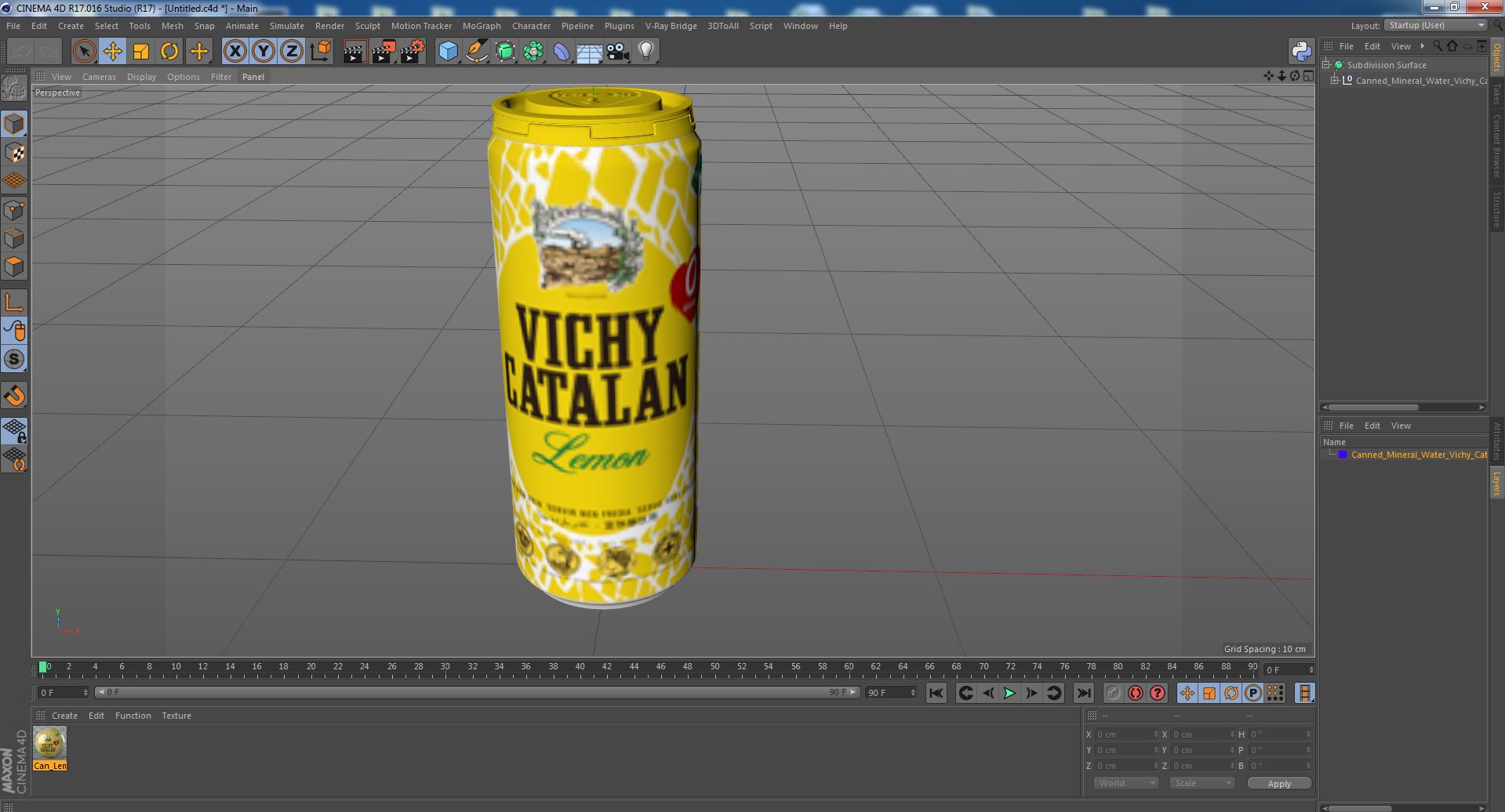Make the object editable
This screenshot has width=1505, height=812.
click(14, 89)
